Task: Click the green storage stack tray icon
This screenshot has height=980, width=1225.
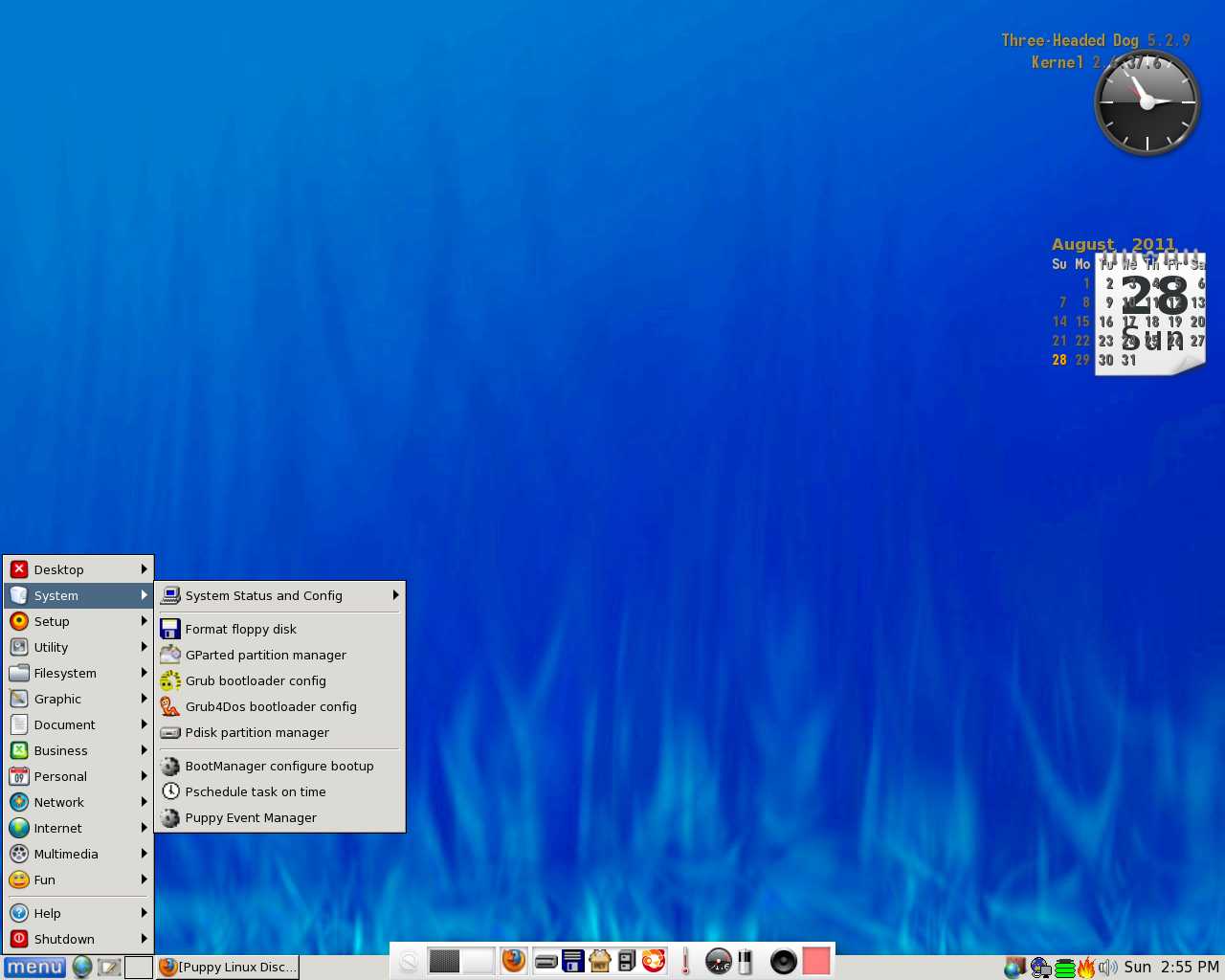Action: (1064, 969)
